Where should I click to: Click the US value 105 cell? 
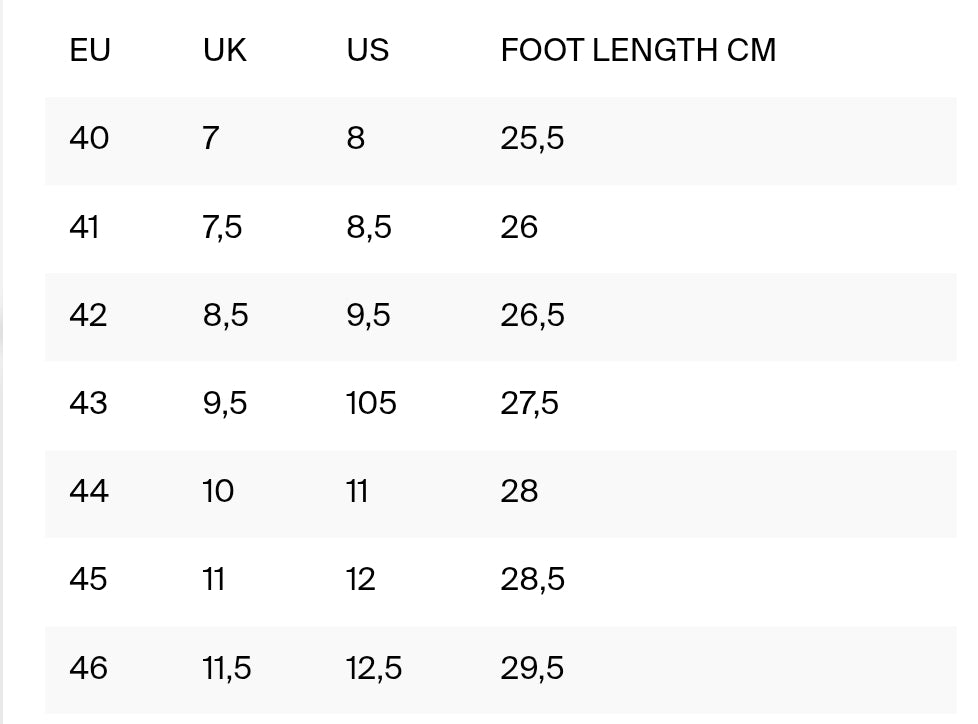point(371,403)
